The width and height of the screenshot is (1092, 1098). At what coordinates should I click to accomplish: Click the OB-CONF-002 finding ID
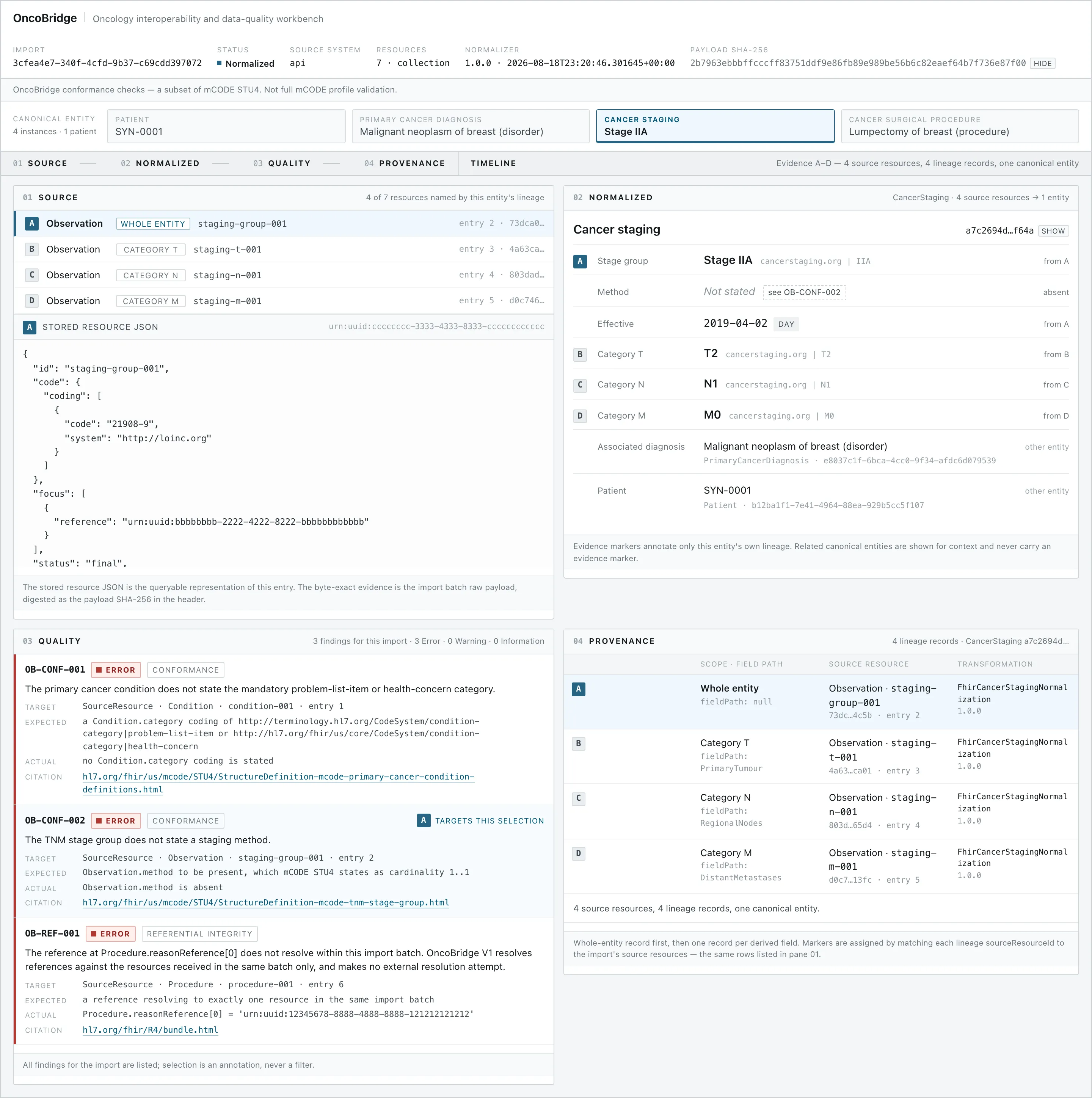55,821
